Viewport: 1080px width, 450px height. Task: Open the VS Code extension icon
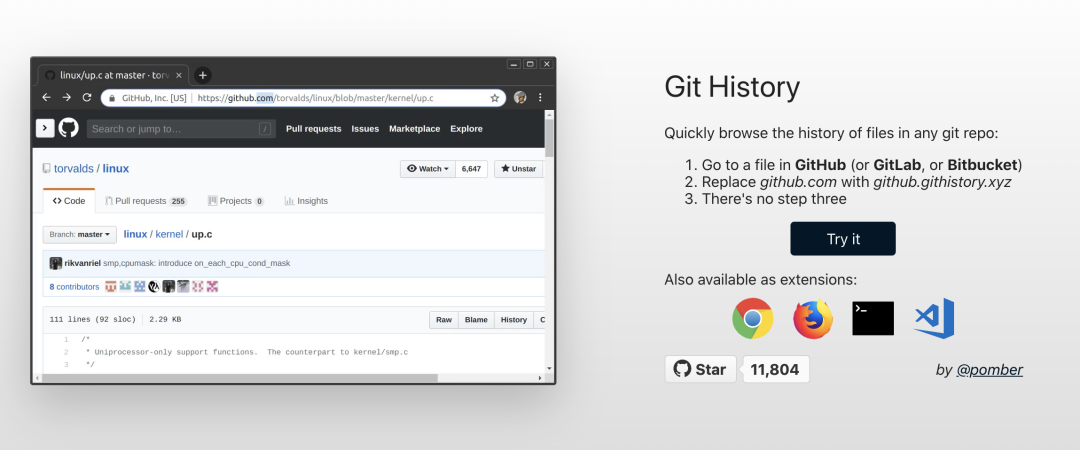tap(934, 318)
